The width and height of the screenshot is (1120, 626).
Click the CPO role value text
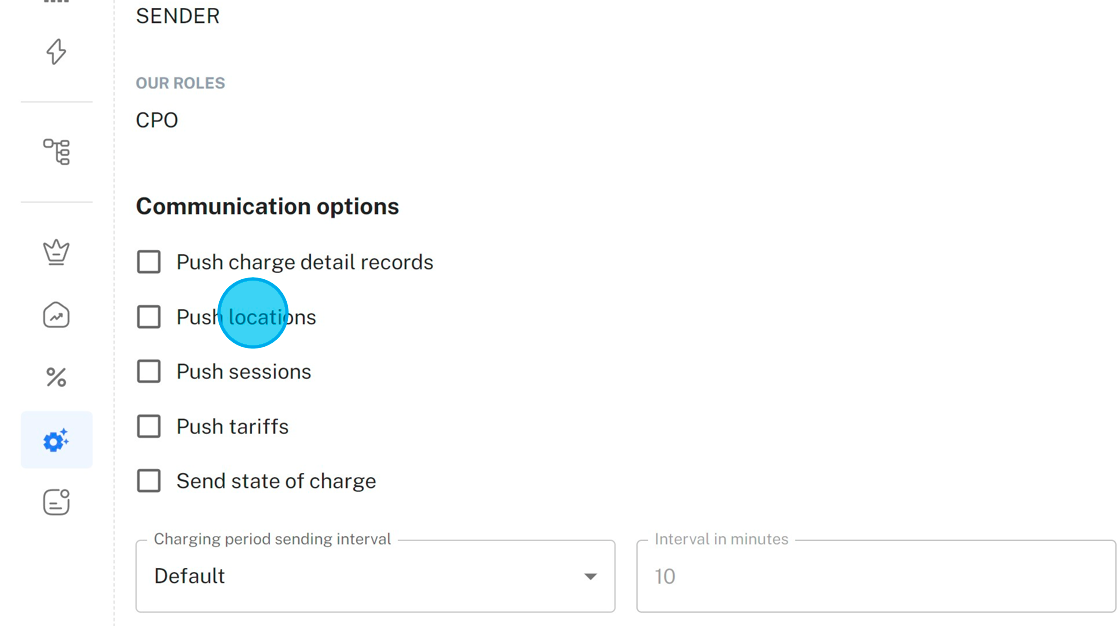[157, 120]
